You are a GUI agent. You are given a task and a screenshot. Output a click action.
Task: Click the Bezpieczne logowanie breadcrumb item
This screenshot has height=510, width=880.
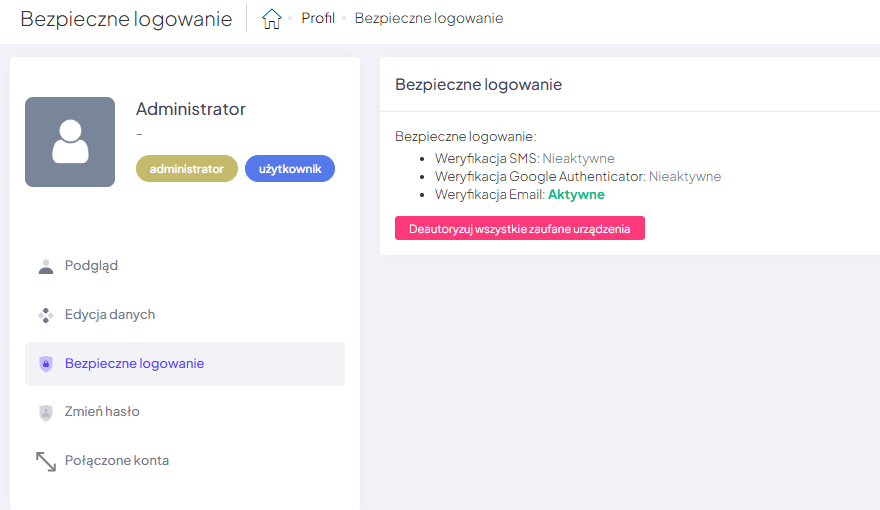[x=428, y=19]
